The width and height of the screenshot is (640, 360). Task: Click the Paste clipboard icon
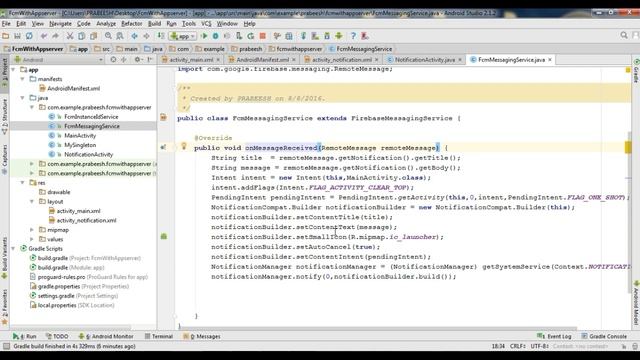[93, 36]
